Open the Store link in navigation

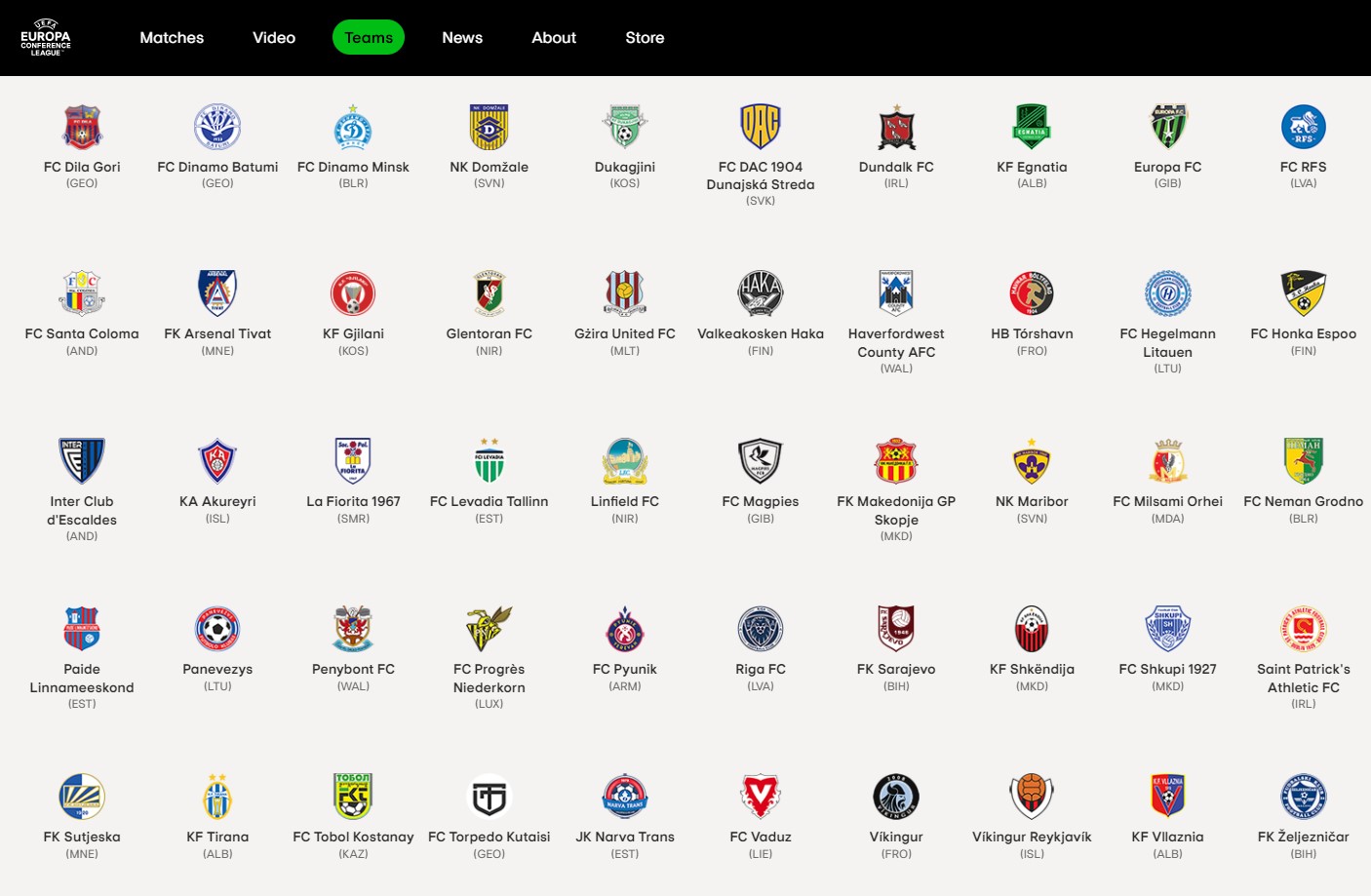point(645,38)
